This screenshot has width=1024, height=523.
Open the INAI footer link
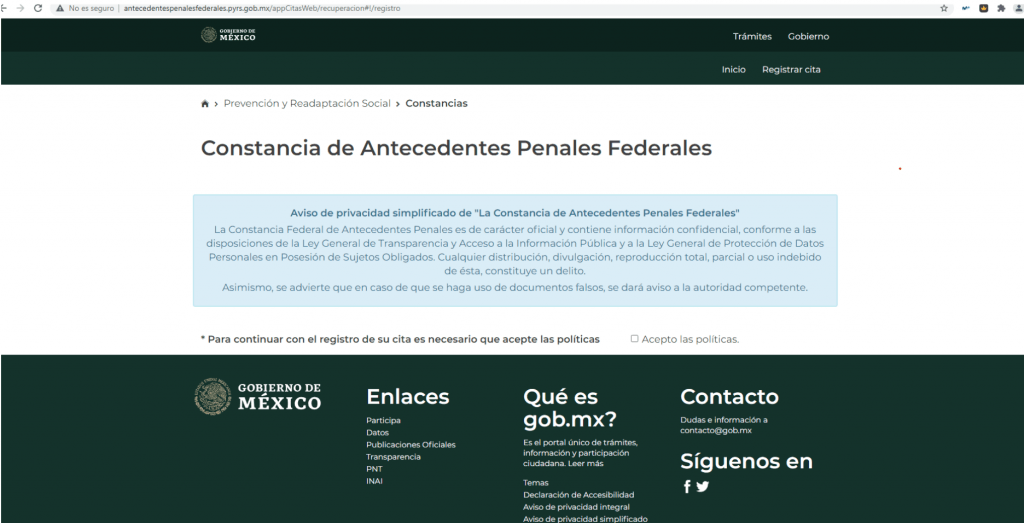click(x=374, y=481)
